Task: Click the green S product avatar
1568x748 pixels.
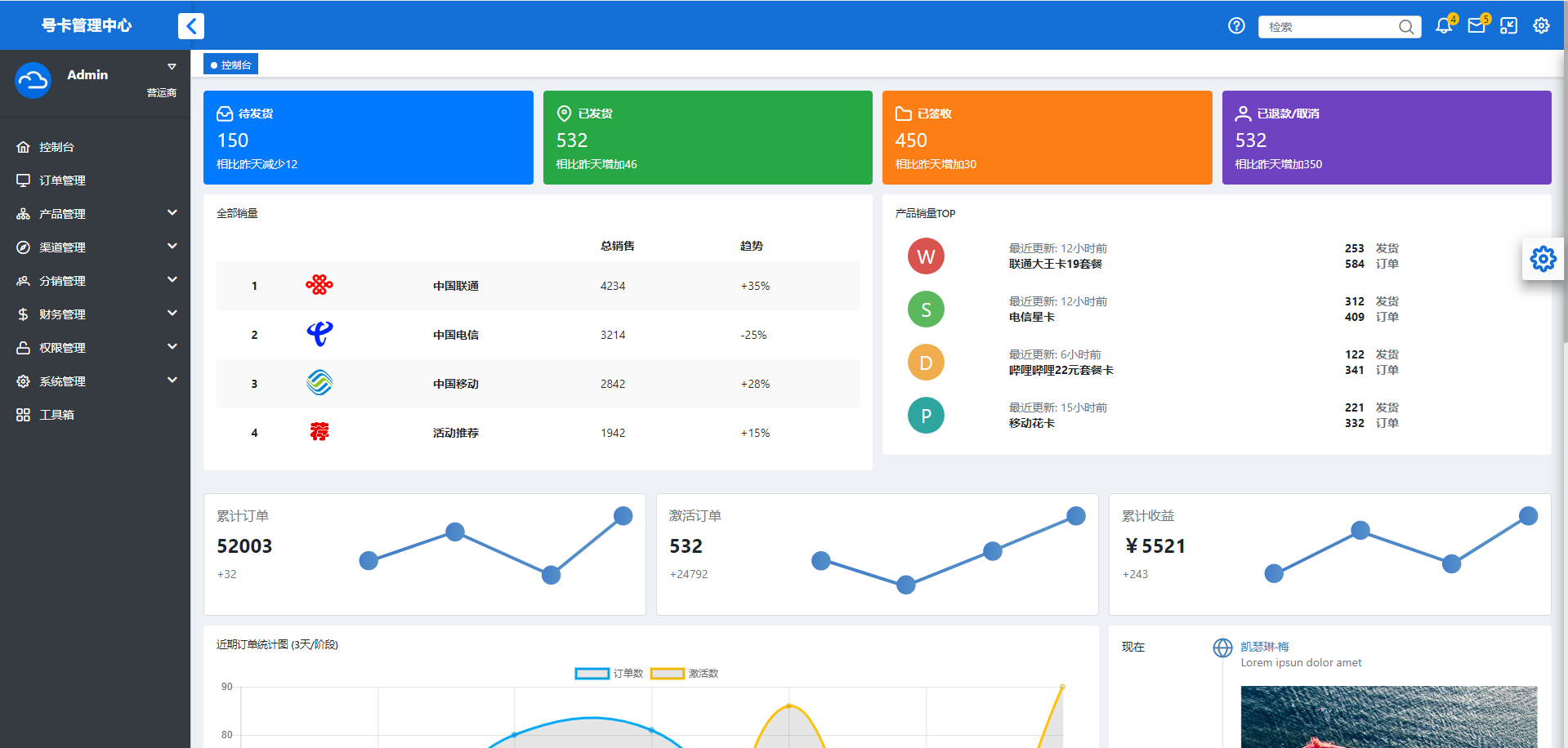Action: coord(926,309)
